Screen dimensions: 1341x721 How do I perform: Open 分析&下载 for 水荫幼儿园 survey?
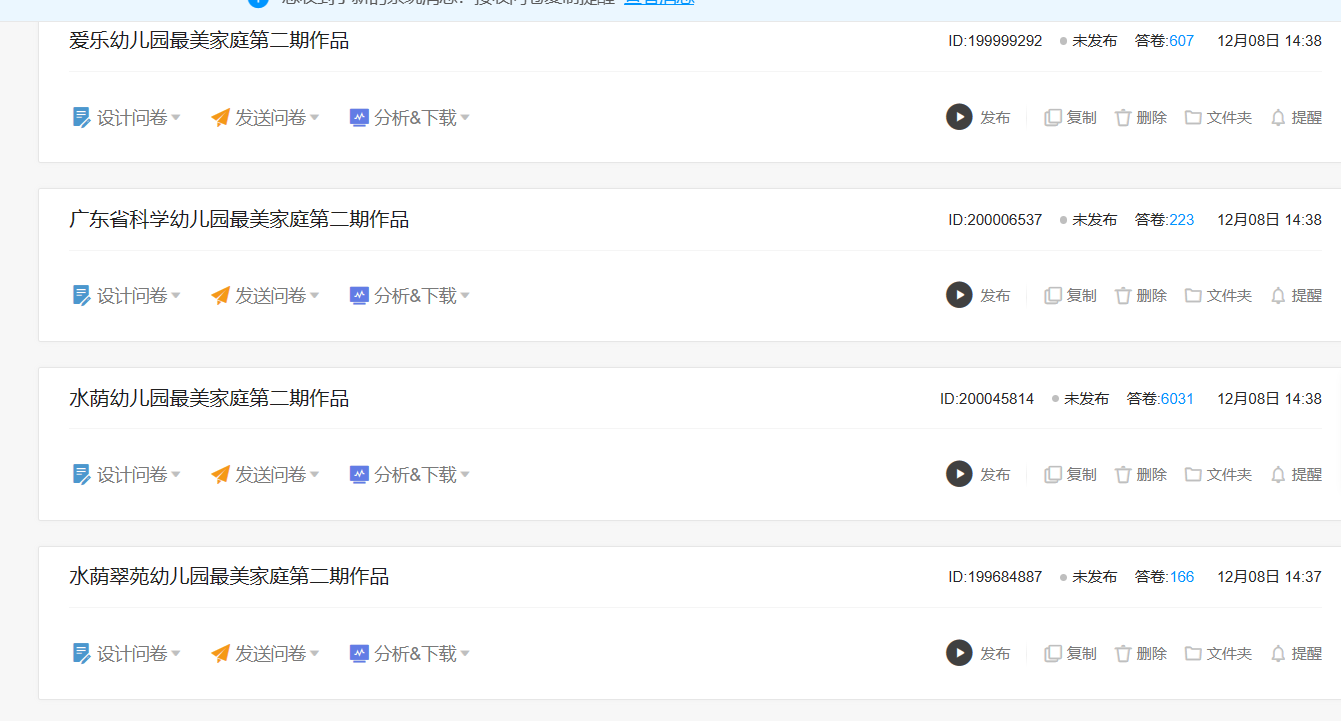point(409,475)
